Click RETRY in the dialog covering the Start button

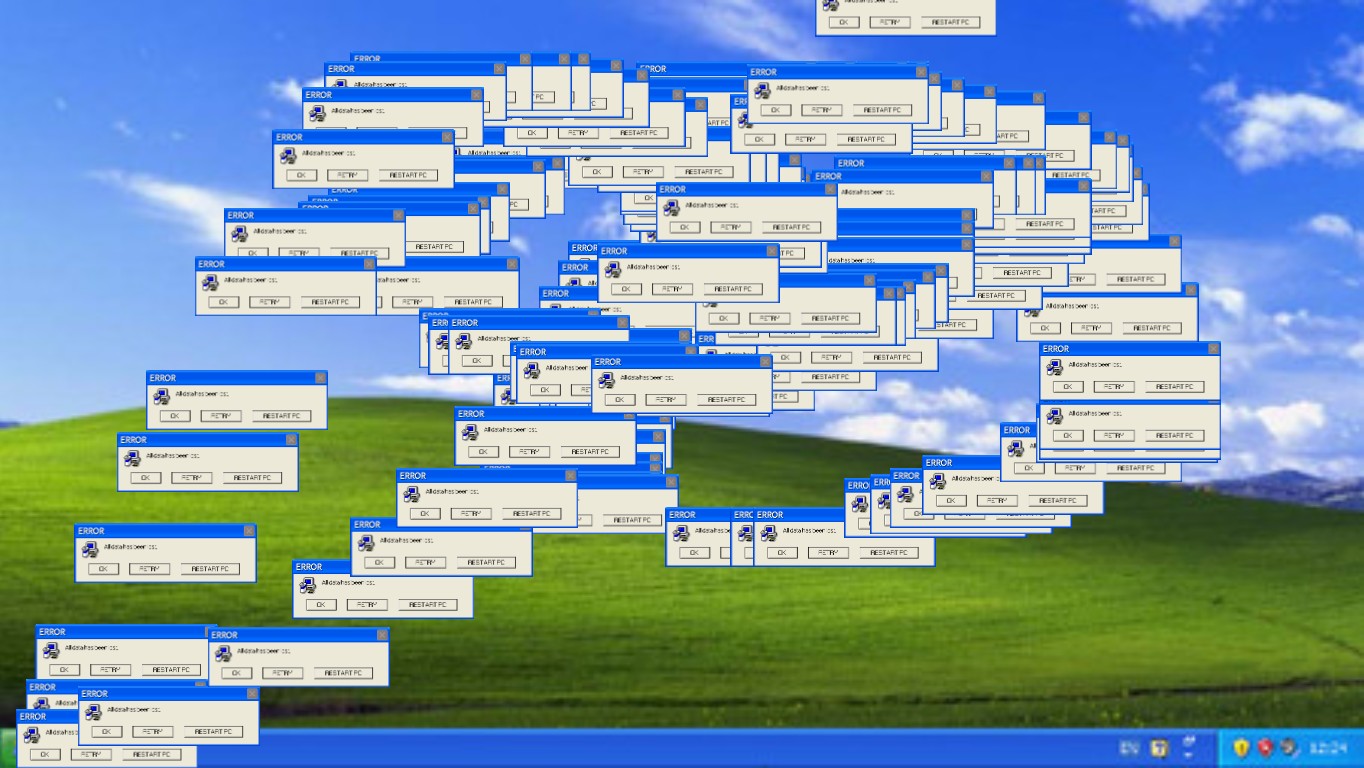[x=91, y=754]
